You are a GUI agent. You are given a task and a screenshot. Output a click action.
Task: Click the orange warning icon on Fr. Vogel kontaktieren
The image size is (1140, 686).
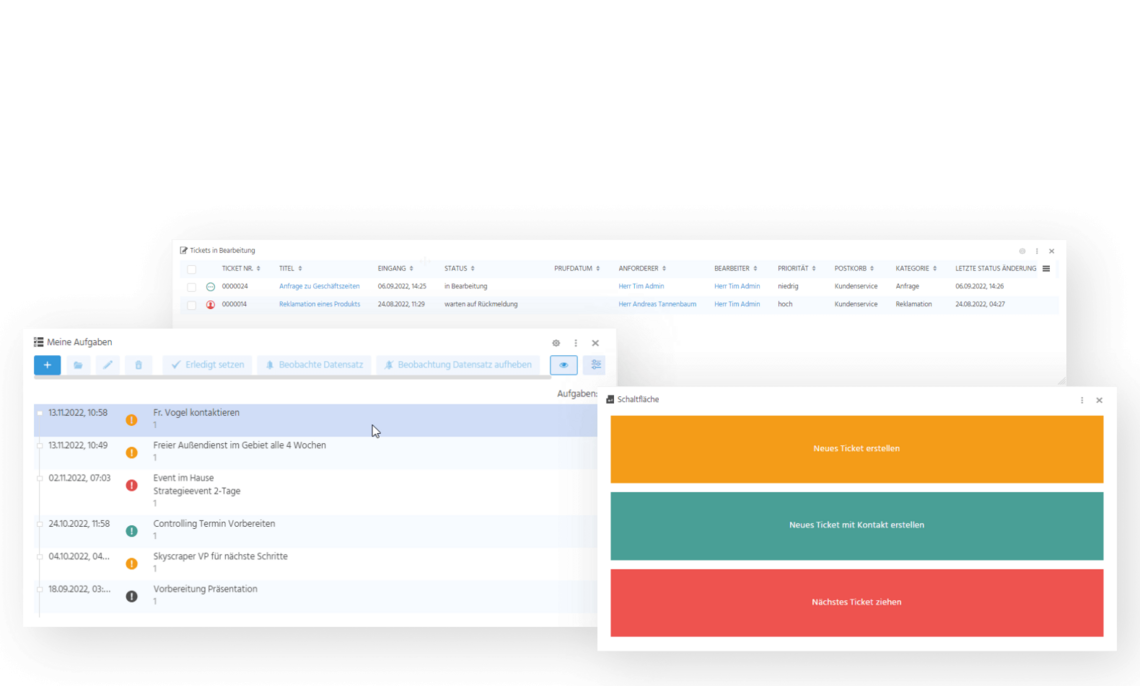click(131, 419)
